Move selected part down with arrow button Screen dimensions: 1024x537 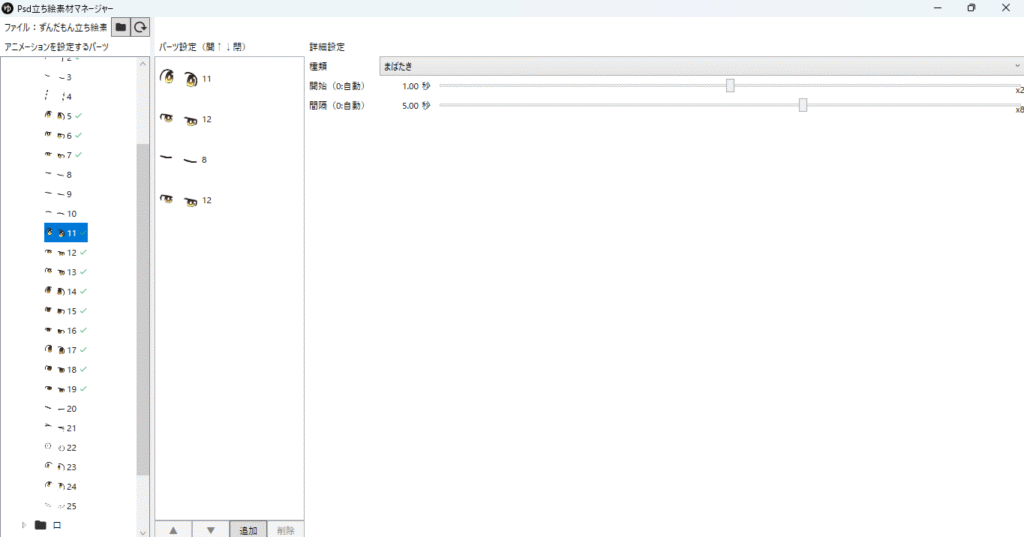[210, 529]
